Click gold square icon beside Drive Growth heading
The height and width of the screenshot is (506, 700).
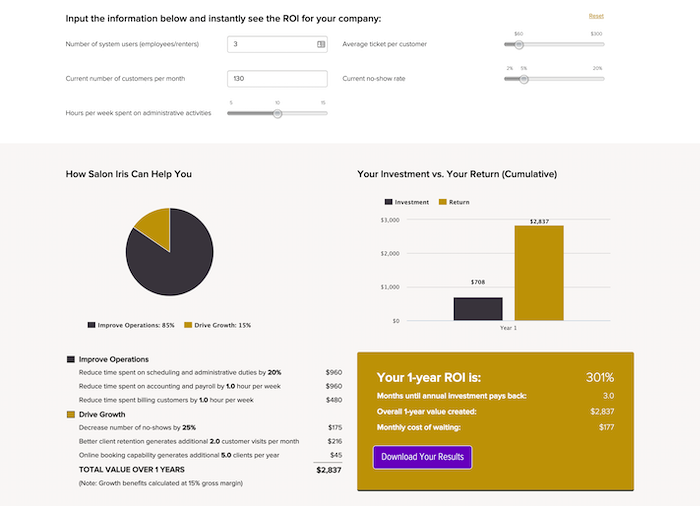click(71, 414)
